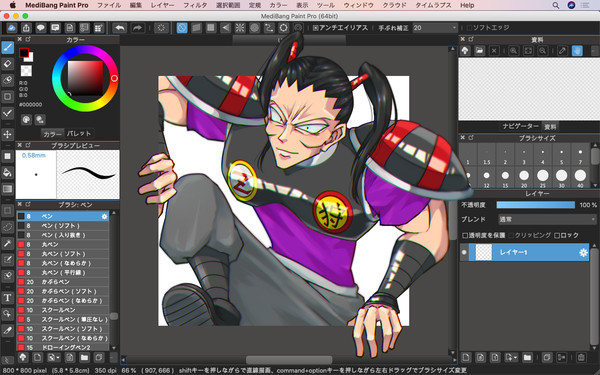Viewport: 600px width, 375px height.
Task: Open the add-layer dropdown arrow button
Action: 512,357
